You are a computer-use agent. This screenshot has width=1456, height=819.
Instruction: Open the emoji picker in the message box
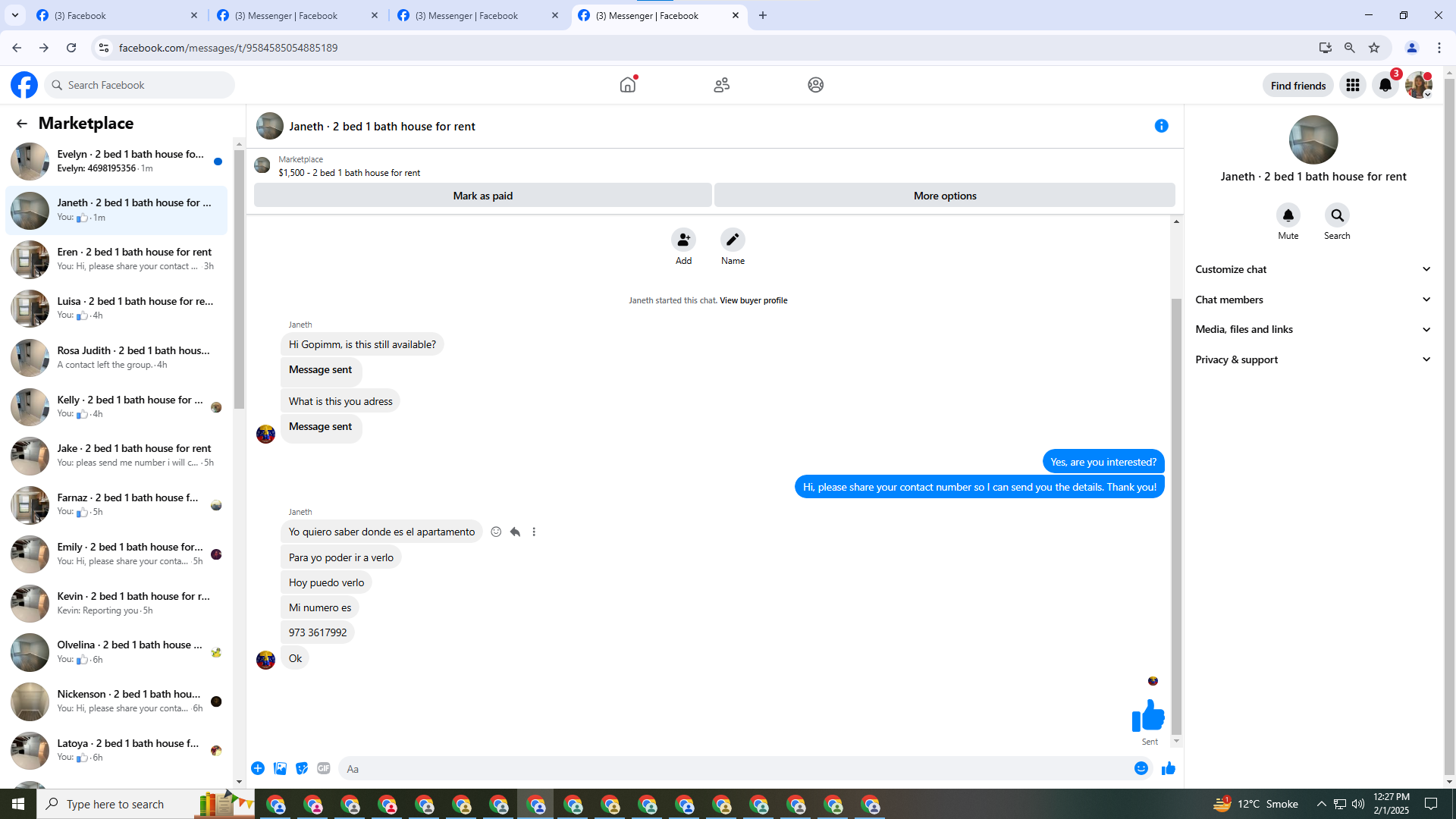(1141, 768)
